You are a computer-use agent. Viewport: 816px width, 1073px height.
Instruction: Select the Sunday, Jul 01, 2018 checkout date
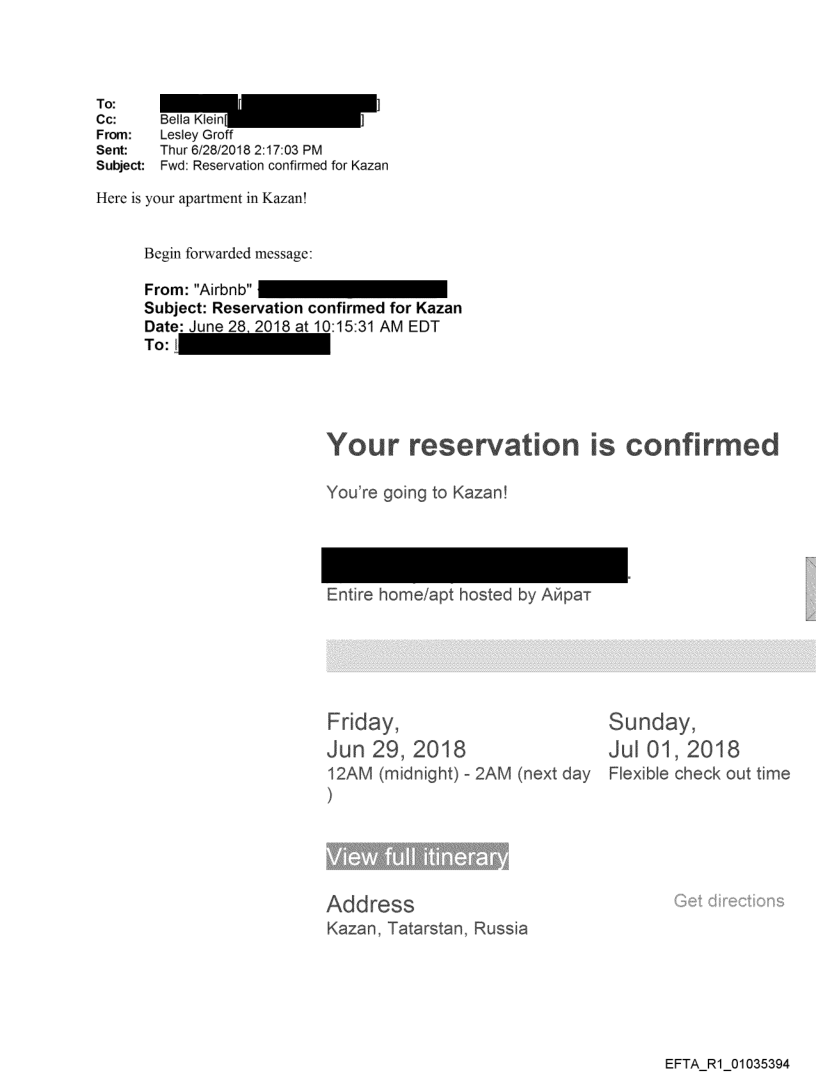674,737
